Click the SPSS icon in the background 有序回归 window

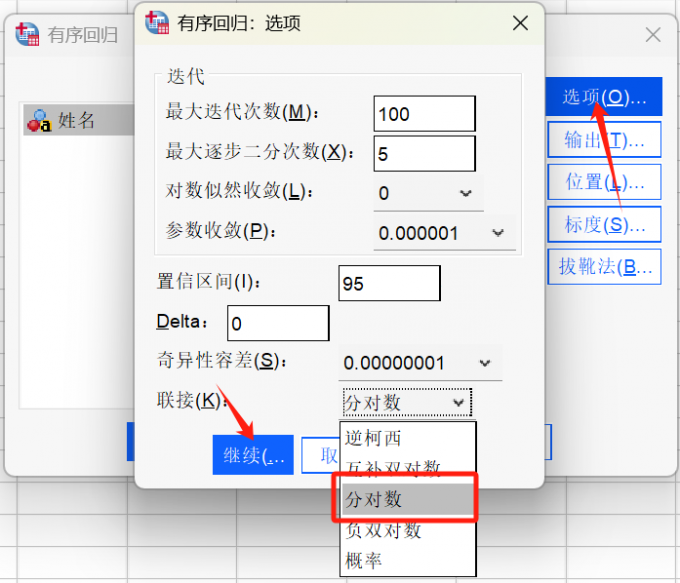27,34
